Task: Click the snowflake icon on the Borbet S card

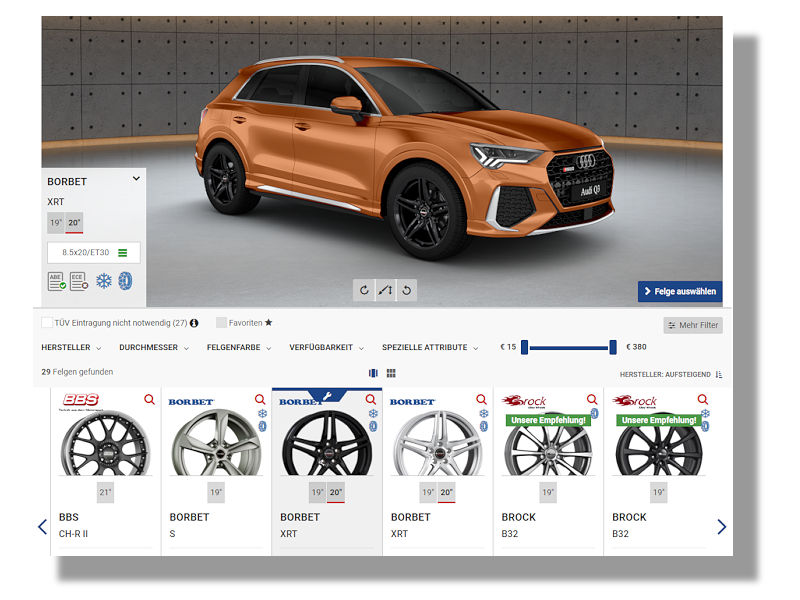Action: pos(262,414)
